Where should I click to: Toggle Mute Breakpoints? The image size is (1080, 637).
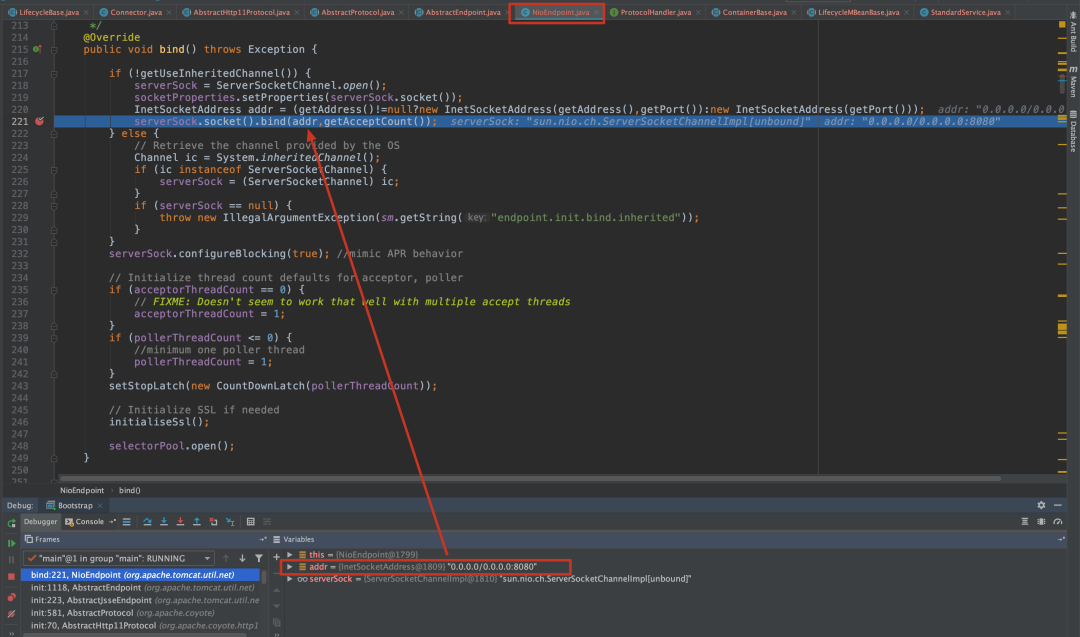click(x=11, y=613)
